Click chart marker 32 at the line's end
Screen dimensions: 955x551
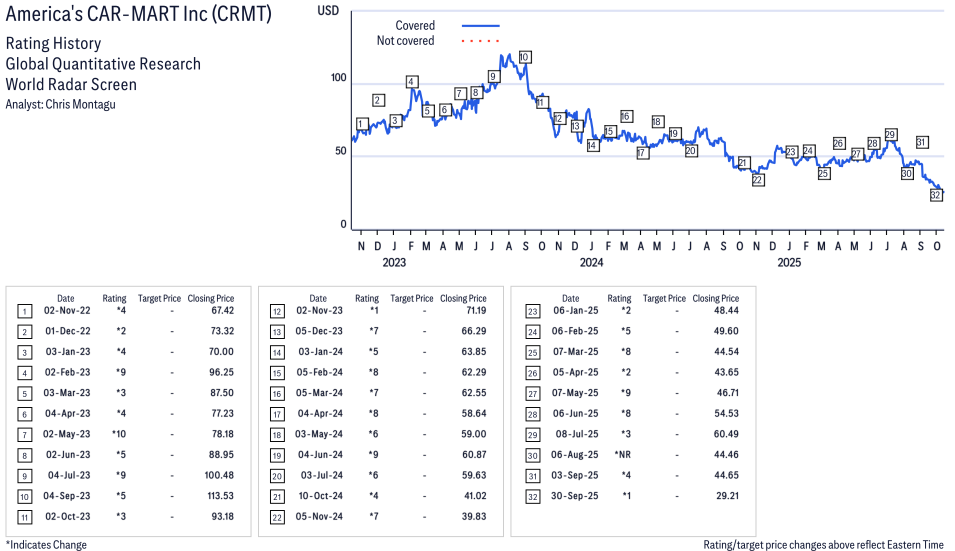point(936,195)
